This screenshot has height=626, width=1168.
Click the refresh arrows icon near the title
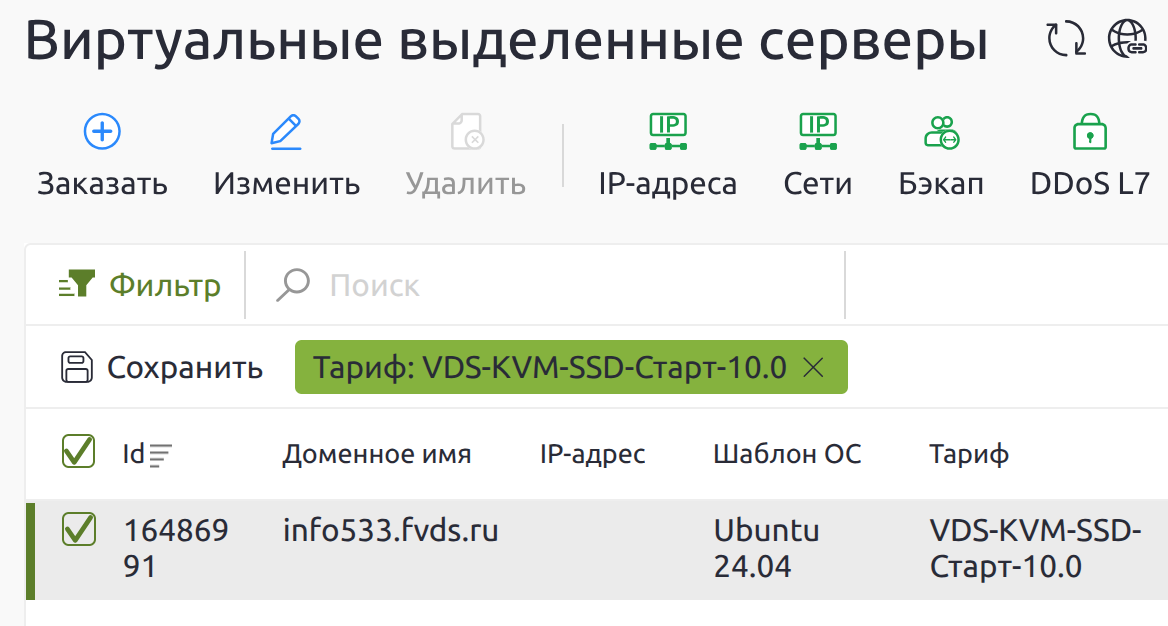[x=1065, y=40]
